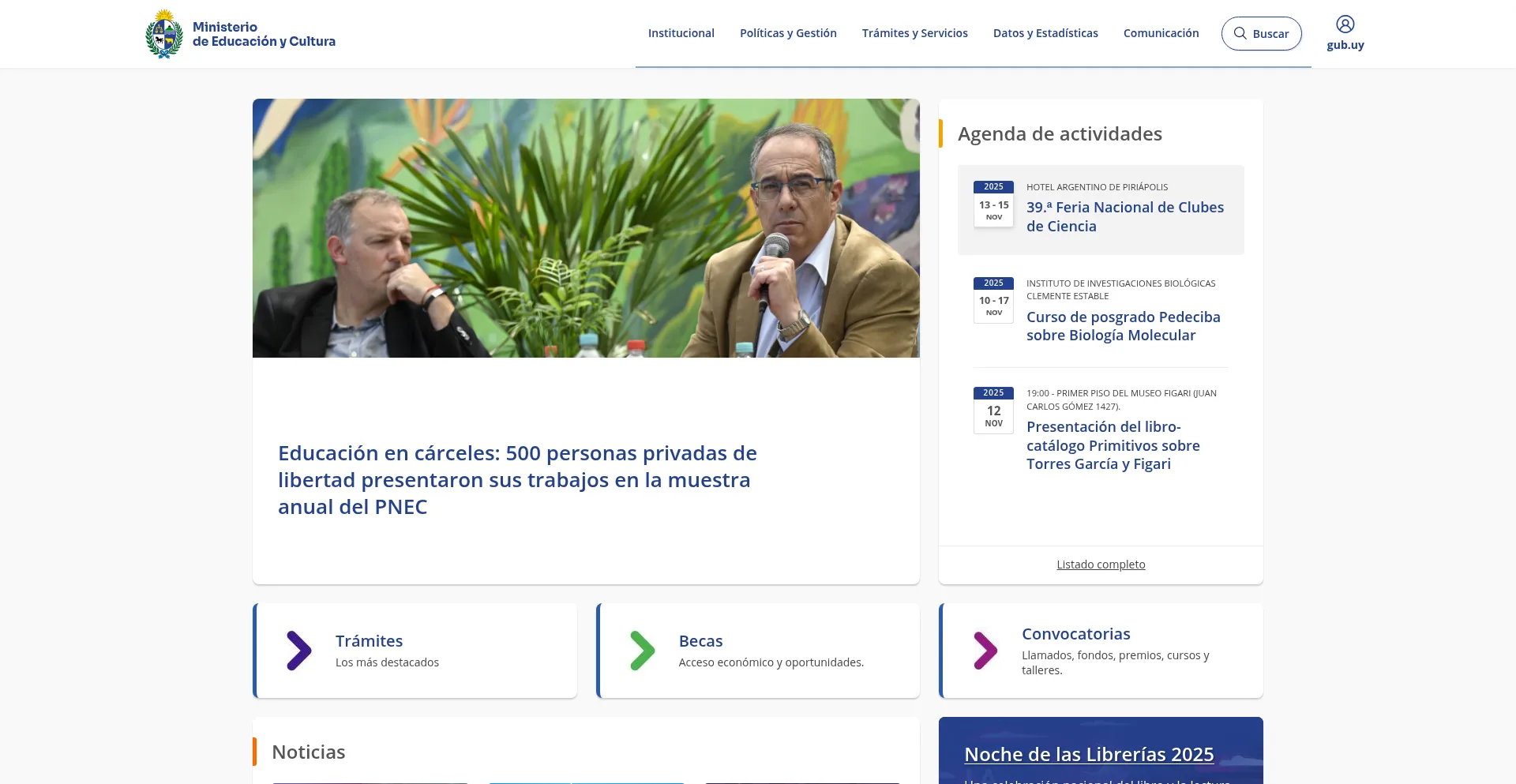Open the Institucional menu
1516x784 pixels.
click(681, 33)
